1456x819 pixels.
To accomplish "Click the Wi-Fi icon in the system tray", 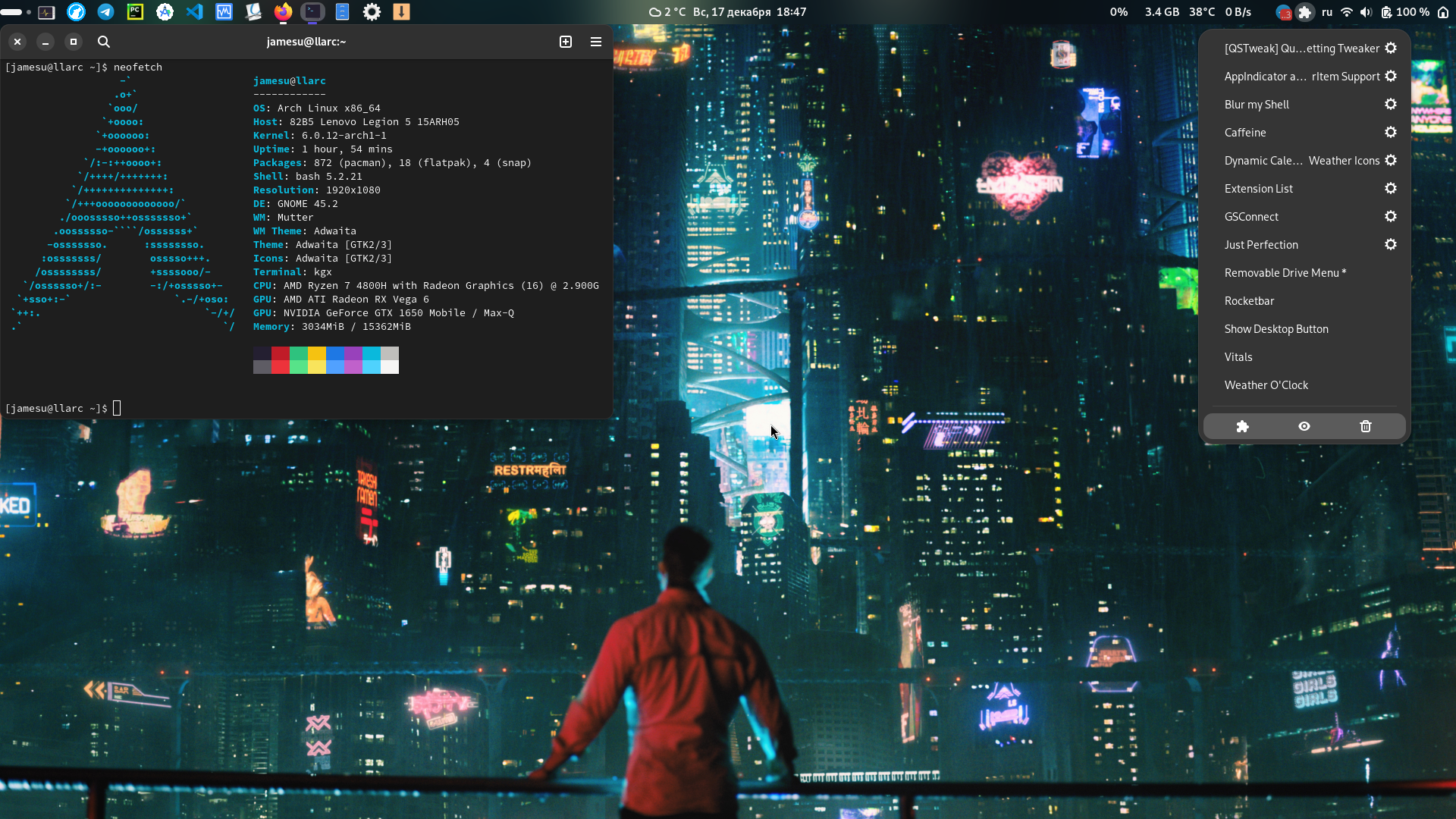I will point(1347,12).
